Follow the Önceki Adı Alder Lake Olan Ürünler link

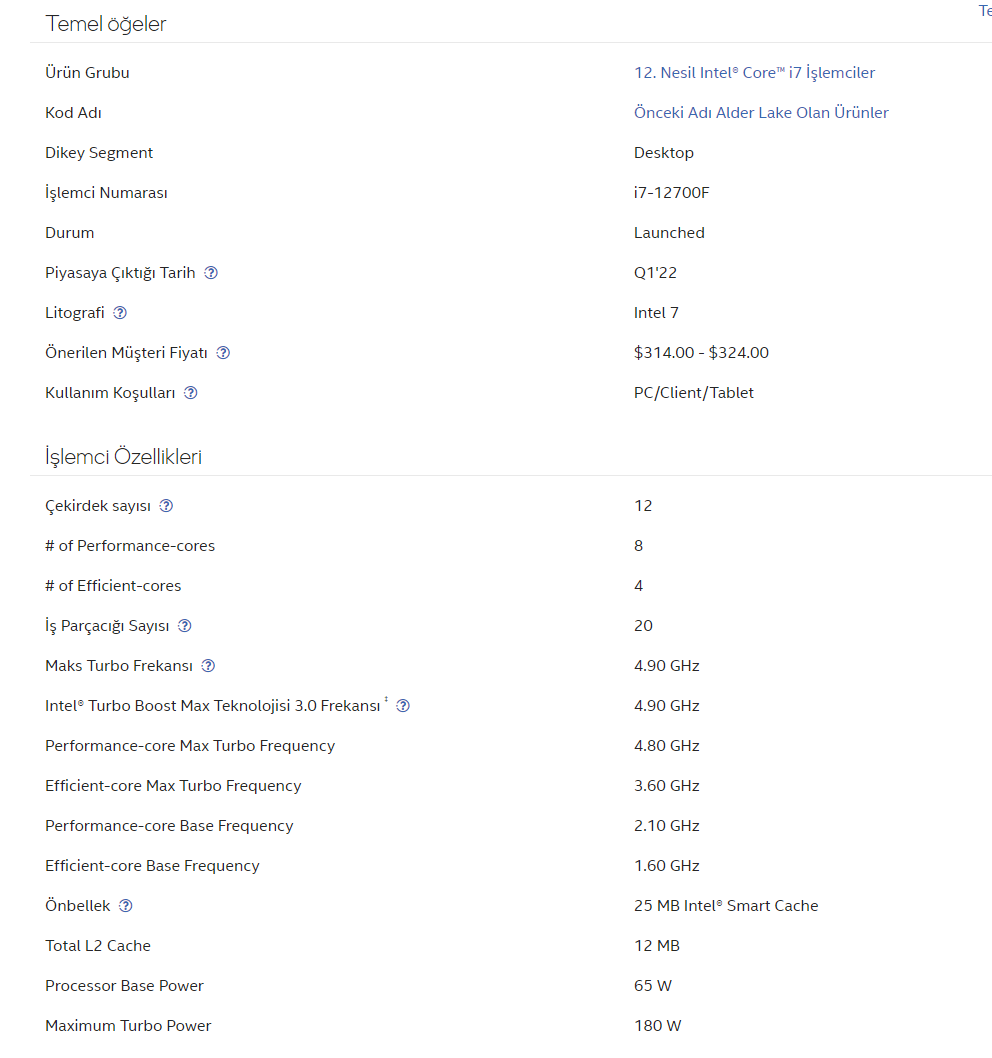click(x=761, y=113)
